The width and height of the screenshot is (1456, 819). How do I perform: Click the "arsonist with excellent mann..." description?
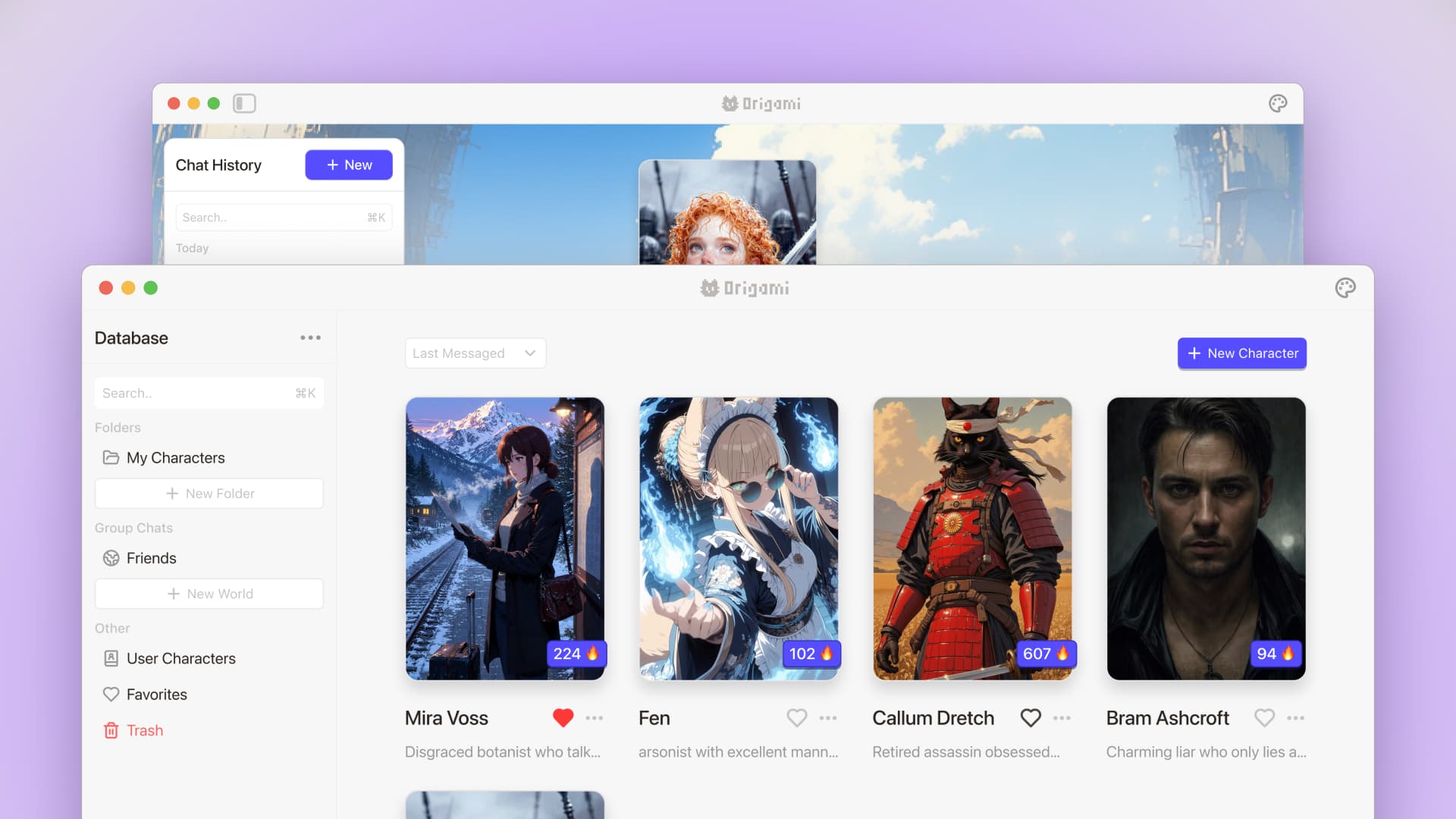pos(739,752)
